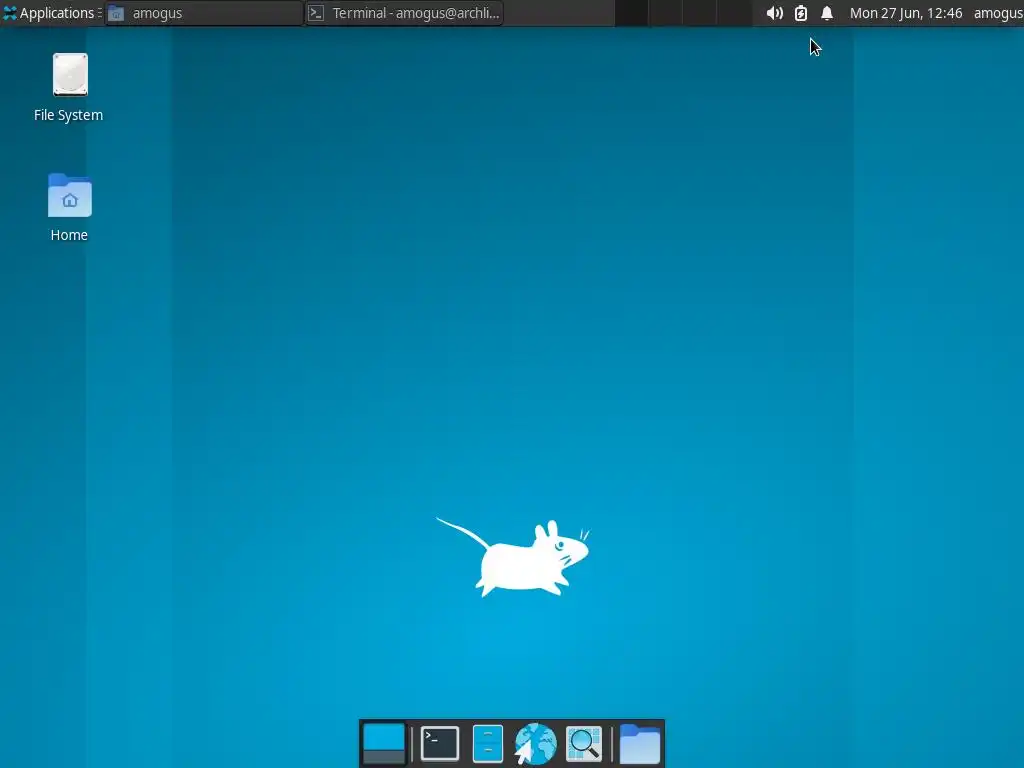1024x768 pixels.
Task: Open the notifications bell icon
Action: pyautogui.click(x=827, y=13)
